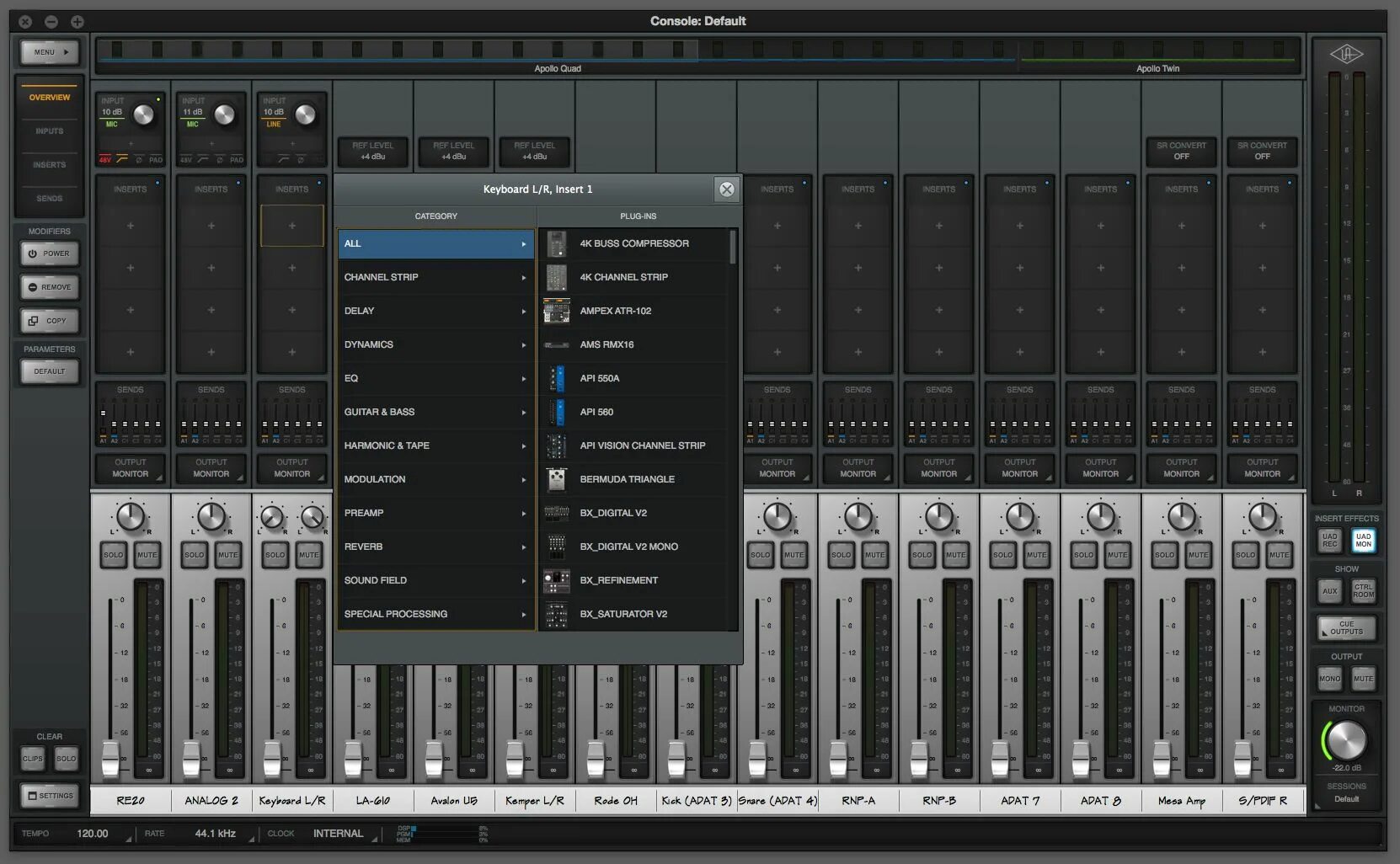Solo the ANALOG 2 channel
1400x864 pixels.
click(195, 555)
